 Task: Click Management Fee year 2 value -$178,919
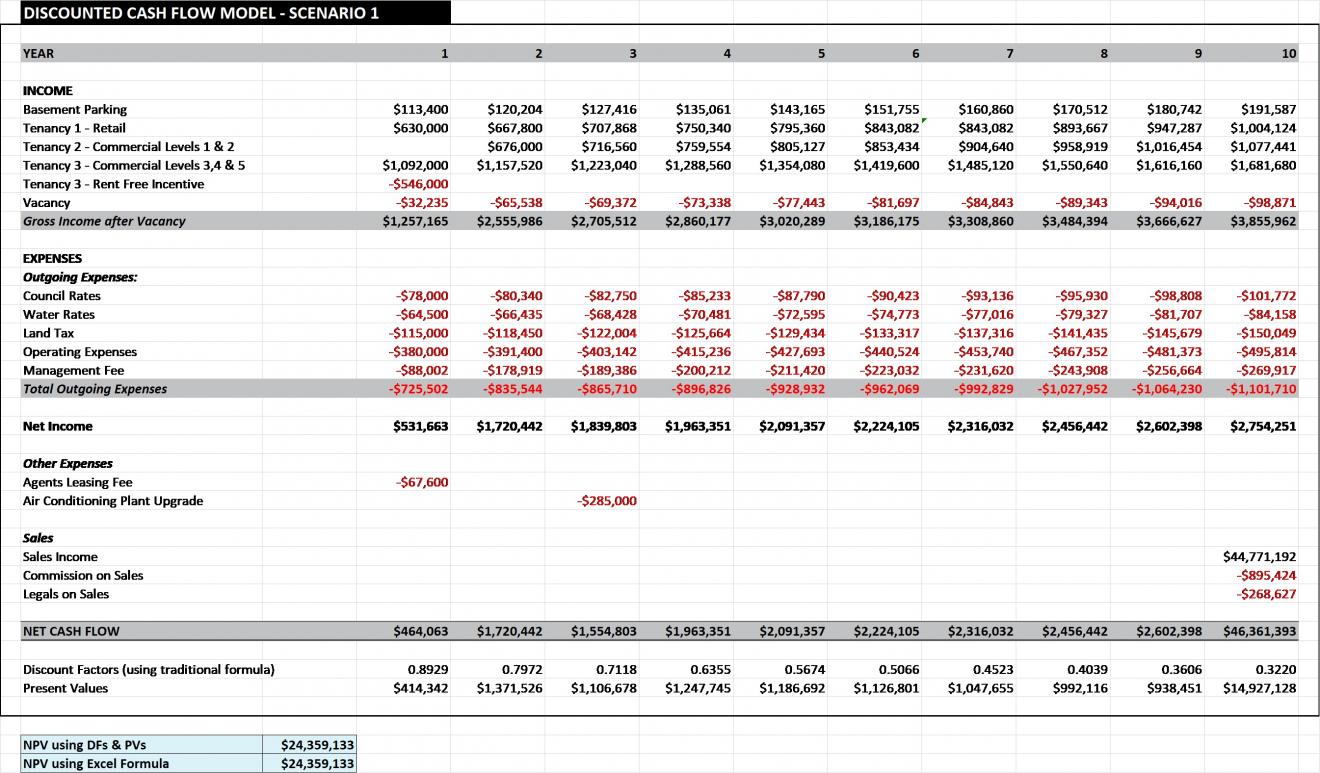pyautogui.click(x=513, y=370)
